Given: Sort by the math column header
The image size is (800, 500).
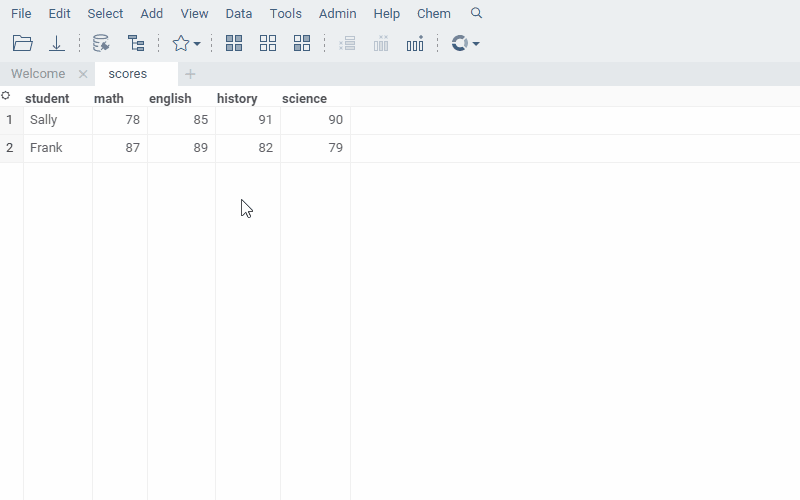Looking at the screenshot, I should coord(109,98).
